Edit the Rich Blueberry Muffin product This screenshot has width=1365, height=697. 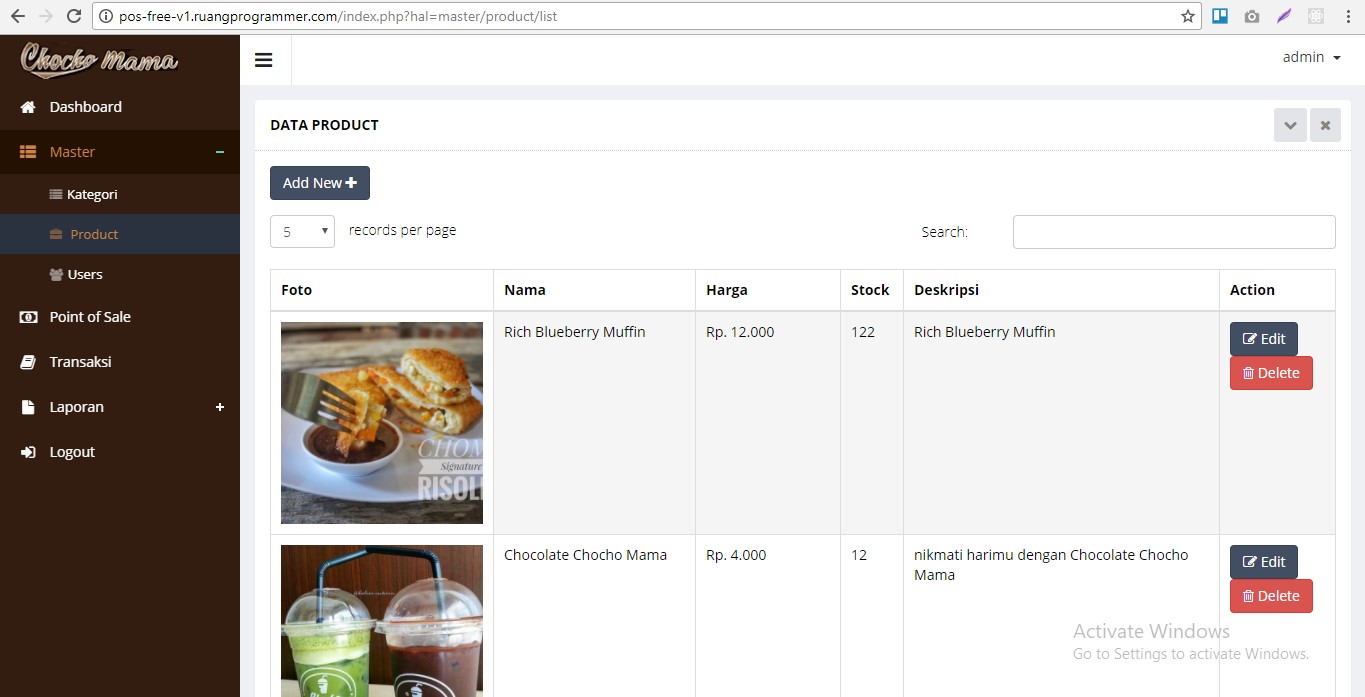pyautogui.click(x=1264, y=339)
